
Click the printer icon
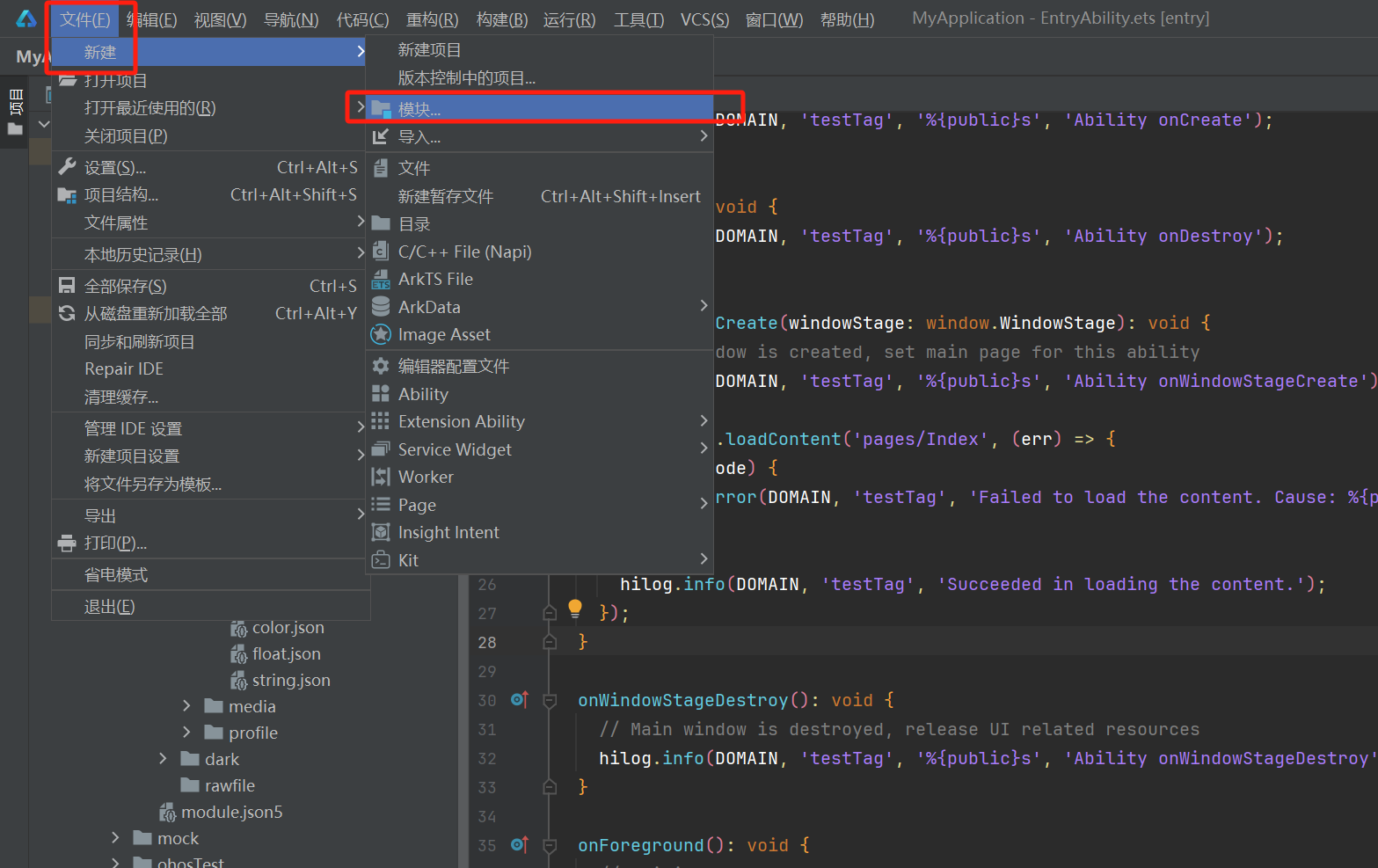67,543
